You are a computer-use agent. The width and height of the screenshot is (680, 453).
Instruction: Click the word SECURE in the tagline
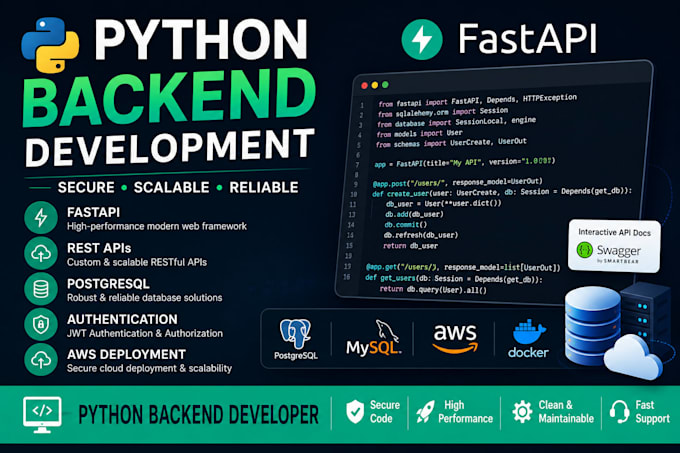86,187
